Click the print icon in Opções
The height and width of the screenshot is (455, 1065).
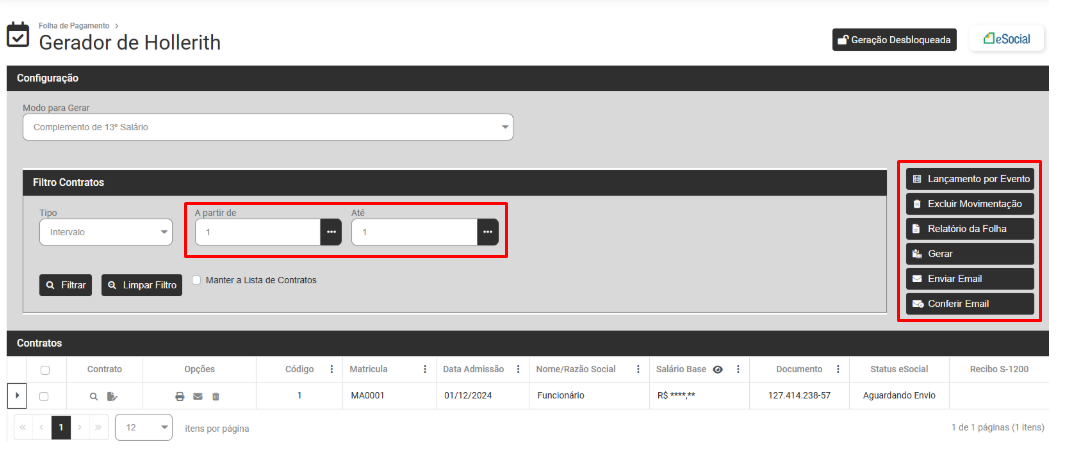tap(180, 397)
